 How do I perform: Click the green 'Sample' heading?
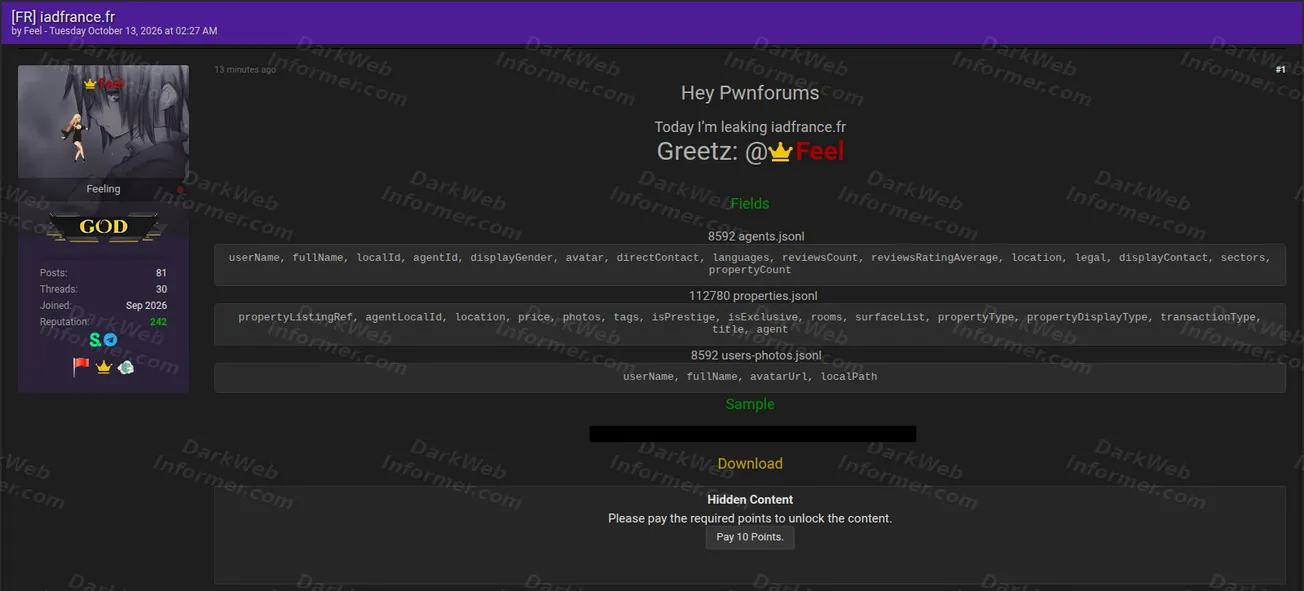pos(750,404)
